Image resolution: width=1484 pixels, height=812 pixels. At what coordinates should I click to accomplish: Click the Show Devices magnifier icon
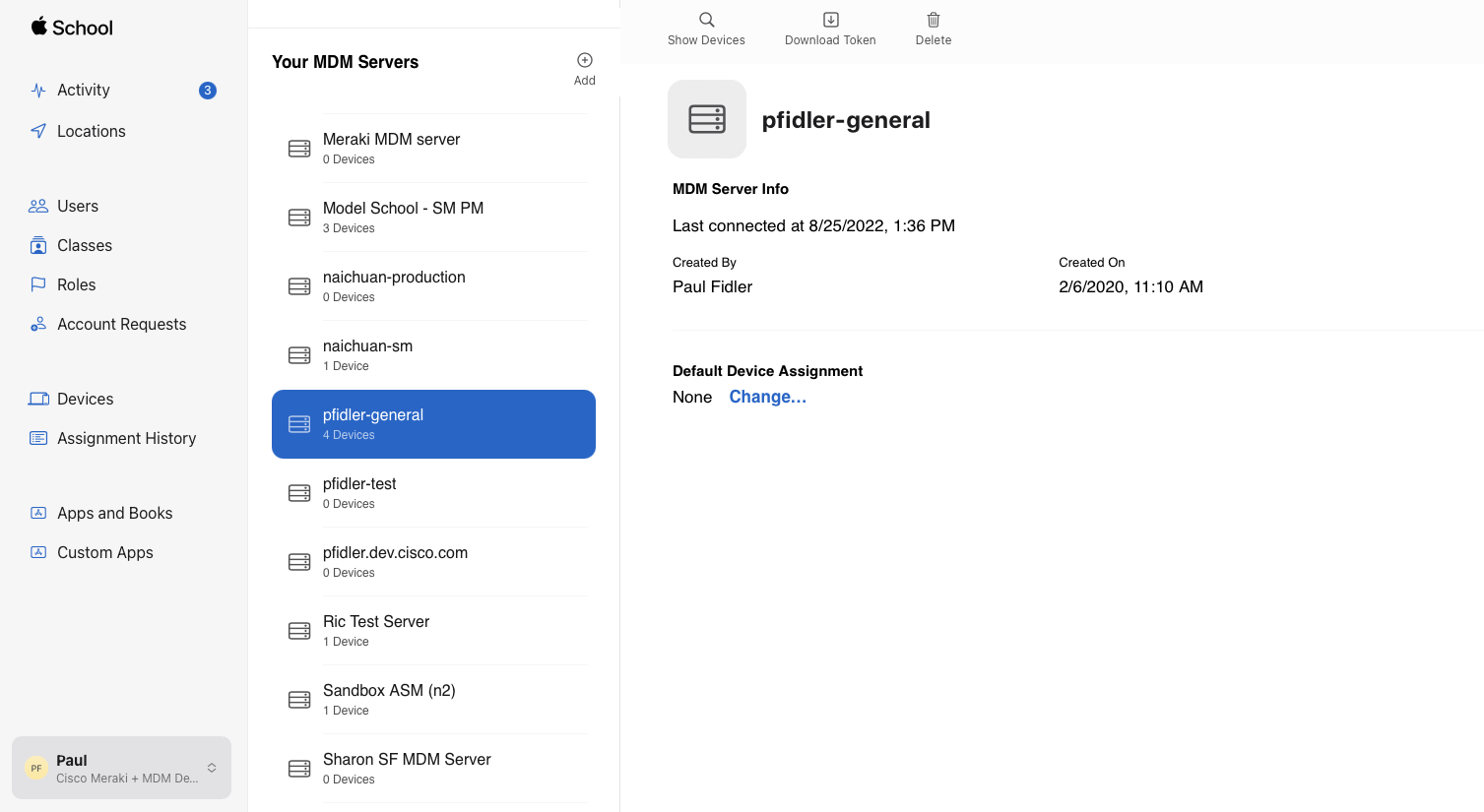706,19
